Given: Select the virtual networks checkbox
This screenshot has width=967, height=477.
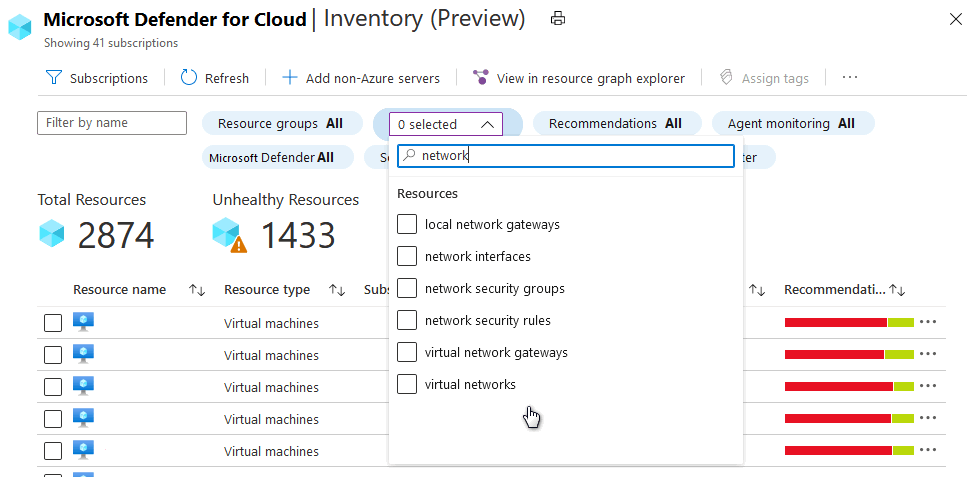Looking at the screenshot, I should (407, 384).
